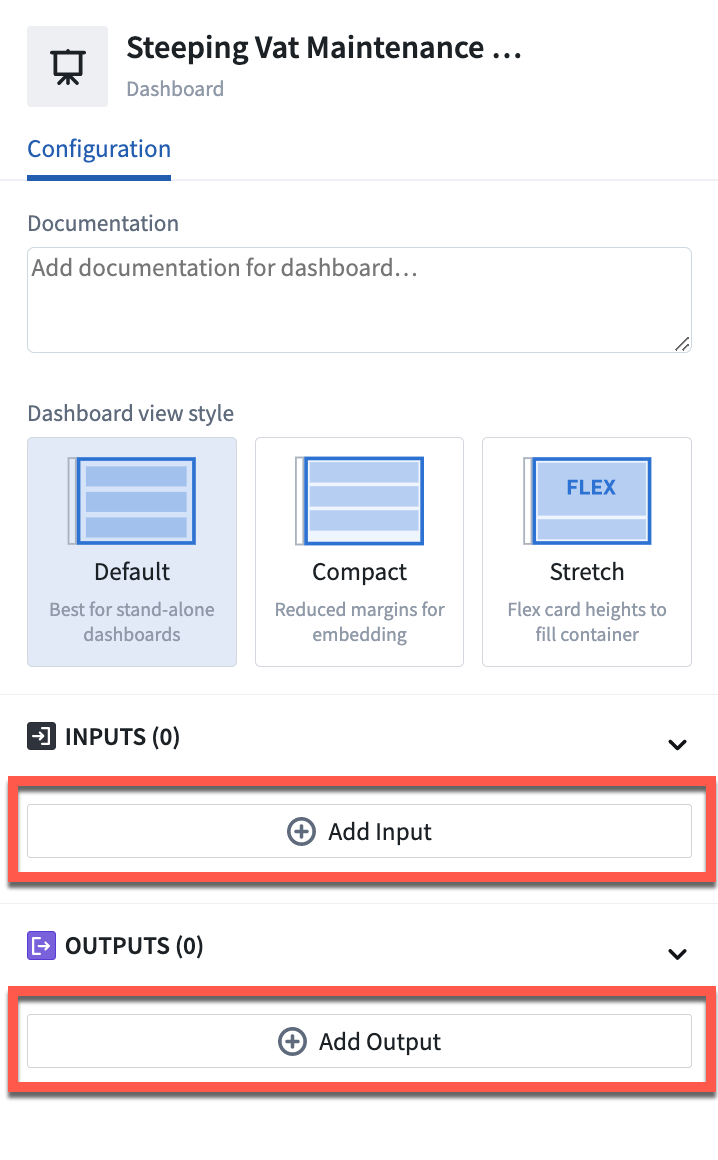Click the Steeping Vat Maintenance title
The width and height of the screenshot is (718, 1160).
[x=324, y=48]
